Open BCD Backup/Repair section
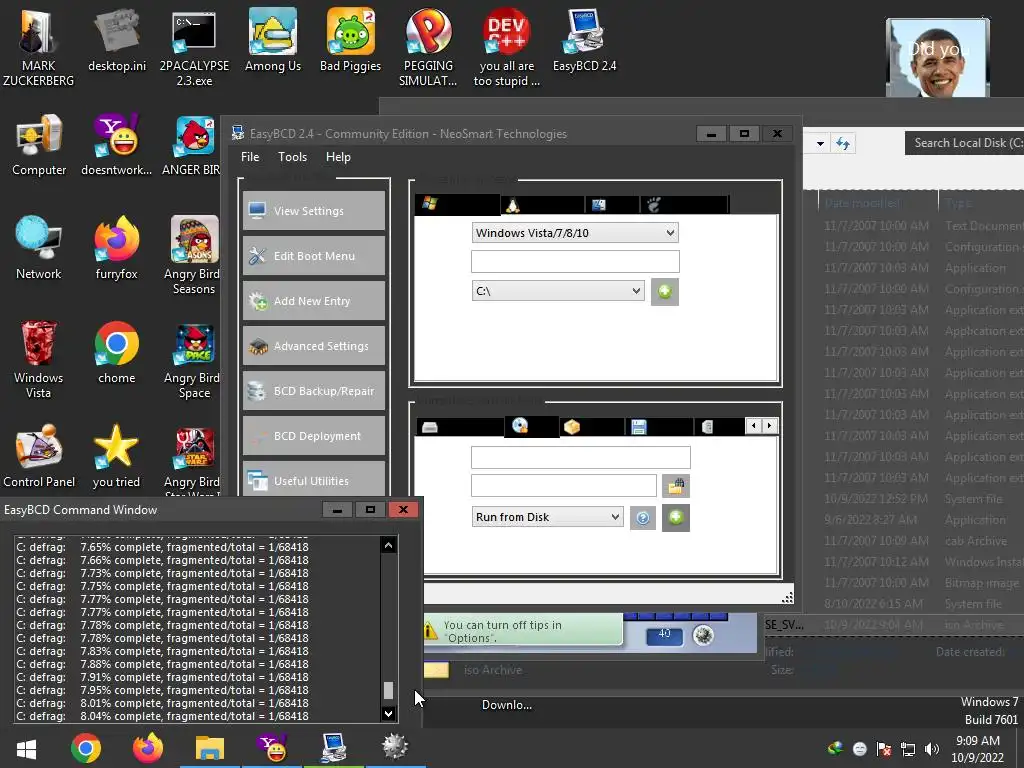 tap(314, 391)
